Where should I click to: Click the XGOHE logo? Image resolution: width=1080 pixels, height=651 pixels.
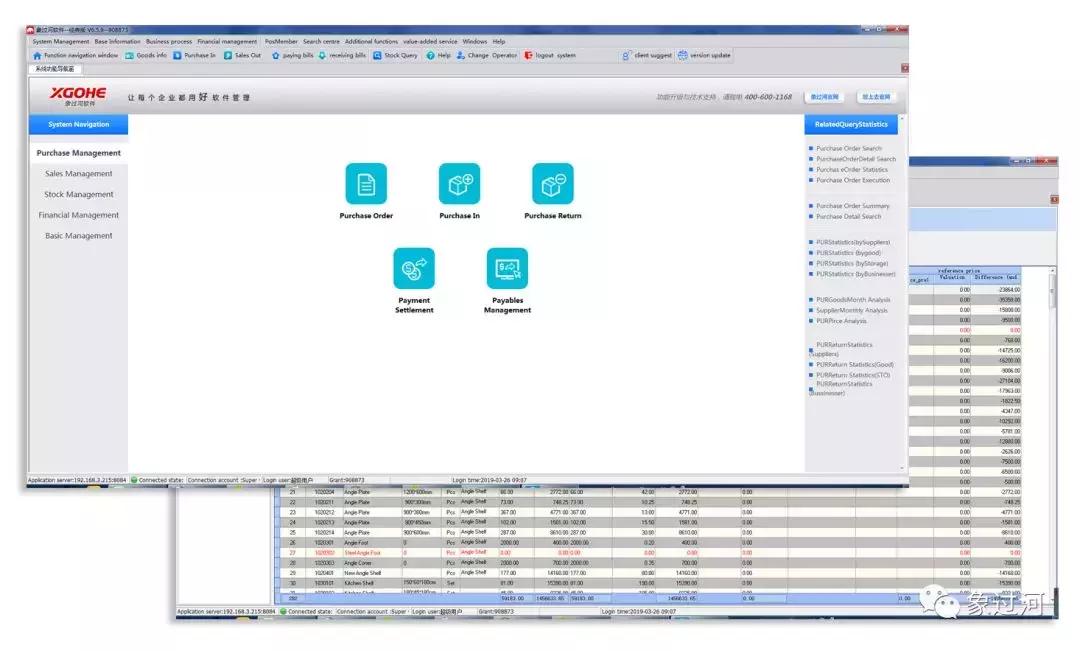click(78, 96)
